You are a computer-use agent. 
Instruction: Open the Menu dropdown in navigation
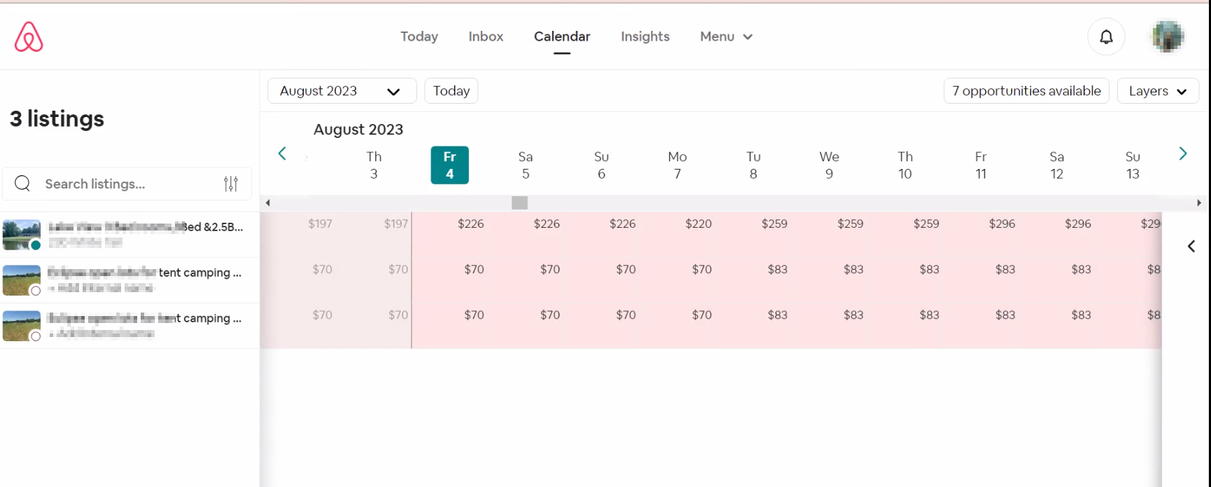click(x=726, y=37)
